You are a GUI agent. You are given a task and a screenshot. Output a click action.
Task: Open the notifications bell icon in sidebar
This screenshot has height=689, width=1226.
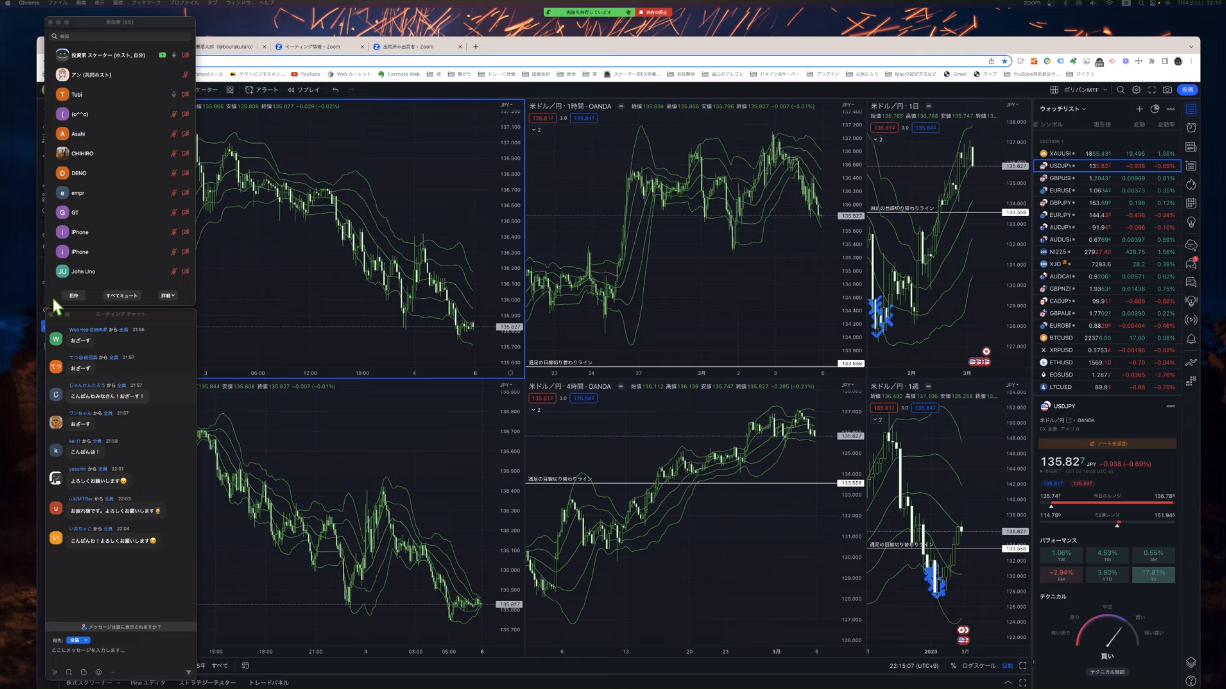(x=1191, y=339)
